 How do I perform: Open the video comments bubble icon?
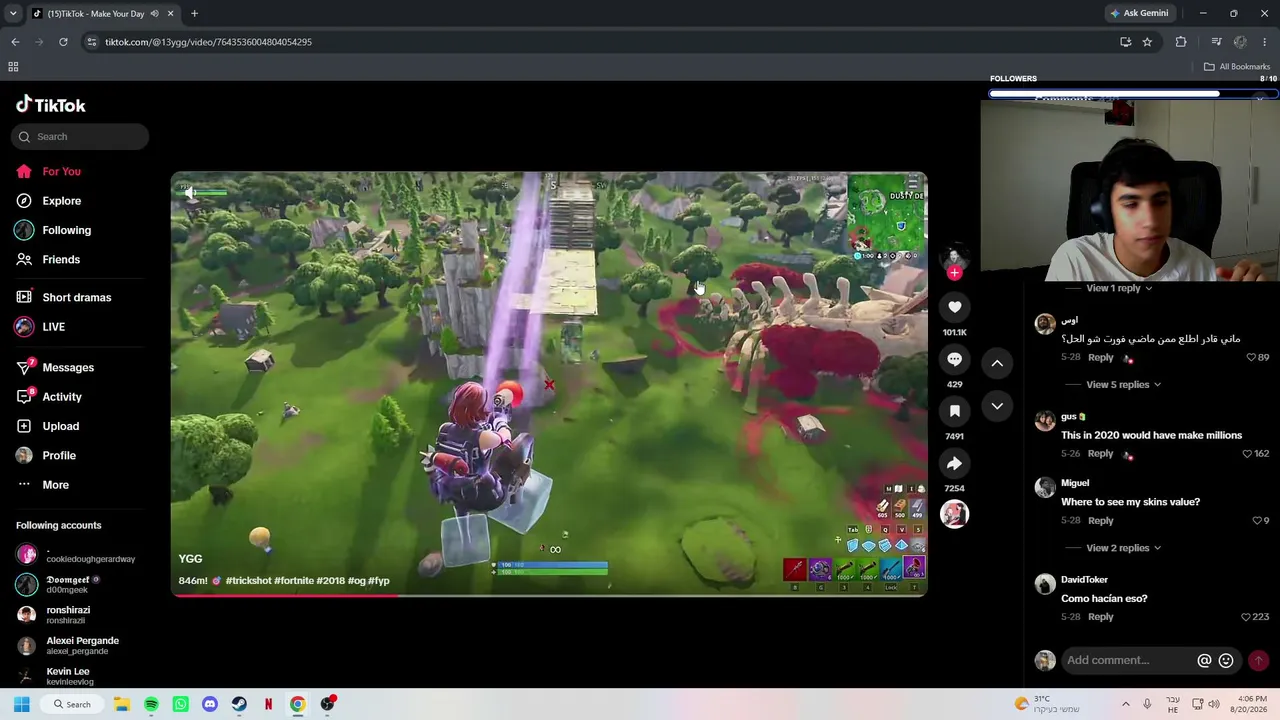pos(954,359)
